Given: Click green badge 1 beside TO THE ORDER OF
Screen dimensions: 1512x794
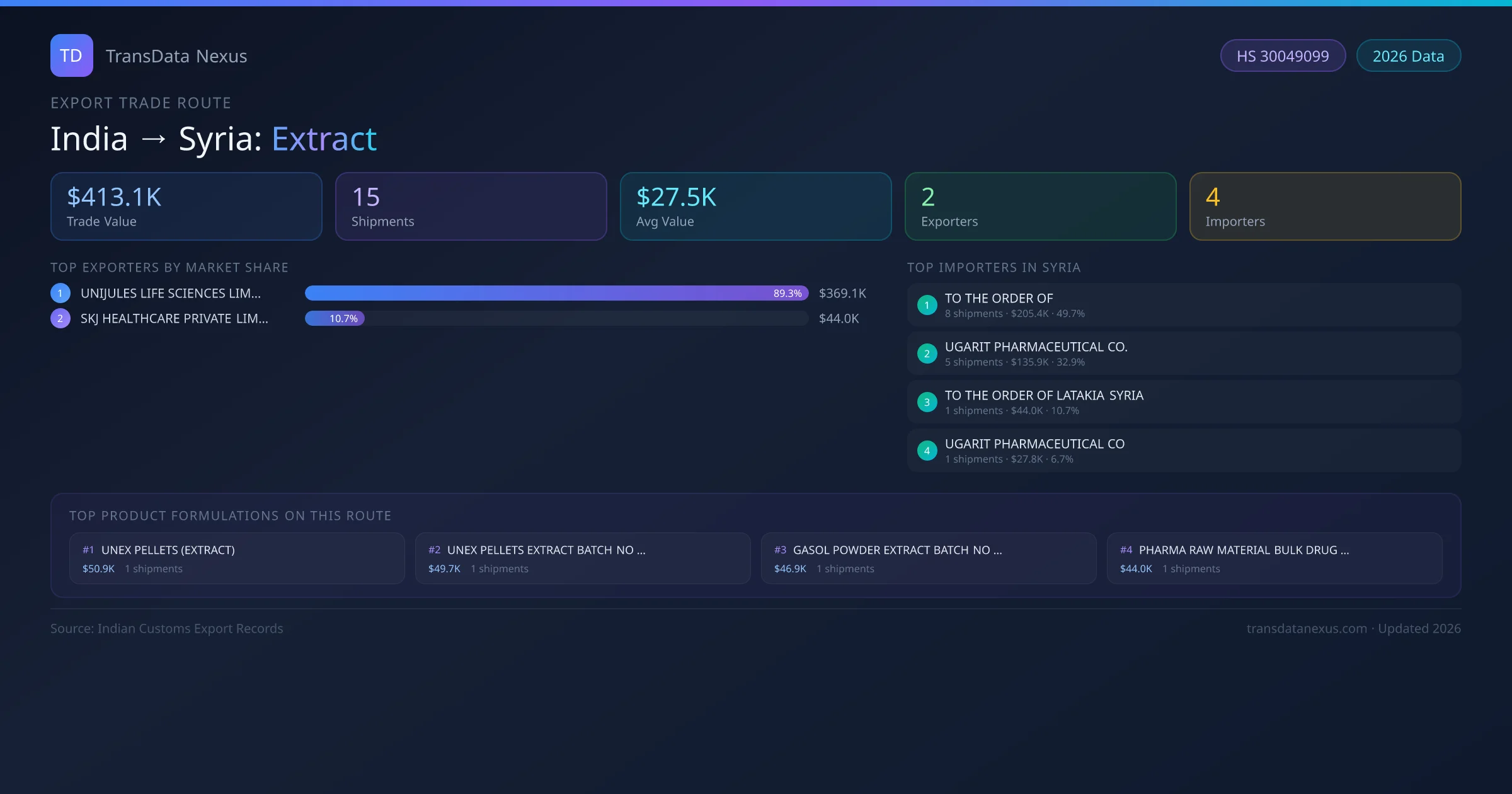Looking at the screenshot, I should tap(927, 305).
